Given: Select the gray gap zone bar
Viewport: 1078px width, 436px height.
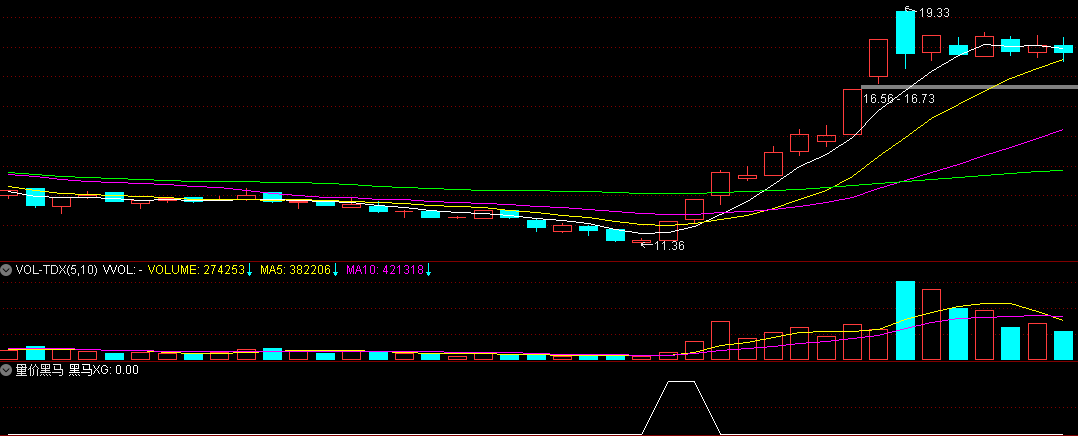Looking at the screenshot, I should click(969, 87).
